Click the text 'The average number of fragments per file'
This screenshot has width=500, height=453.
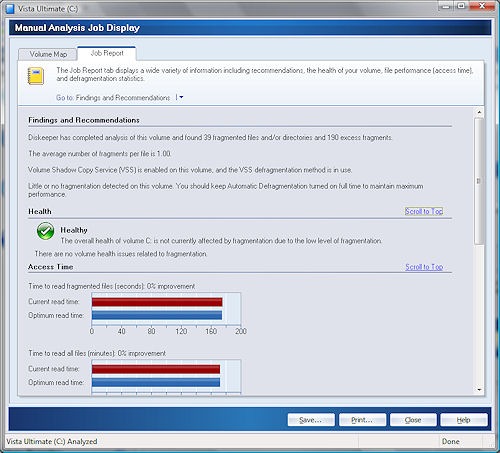(x=100, y=154)
